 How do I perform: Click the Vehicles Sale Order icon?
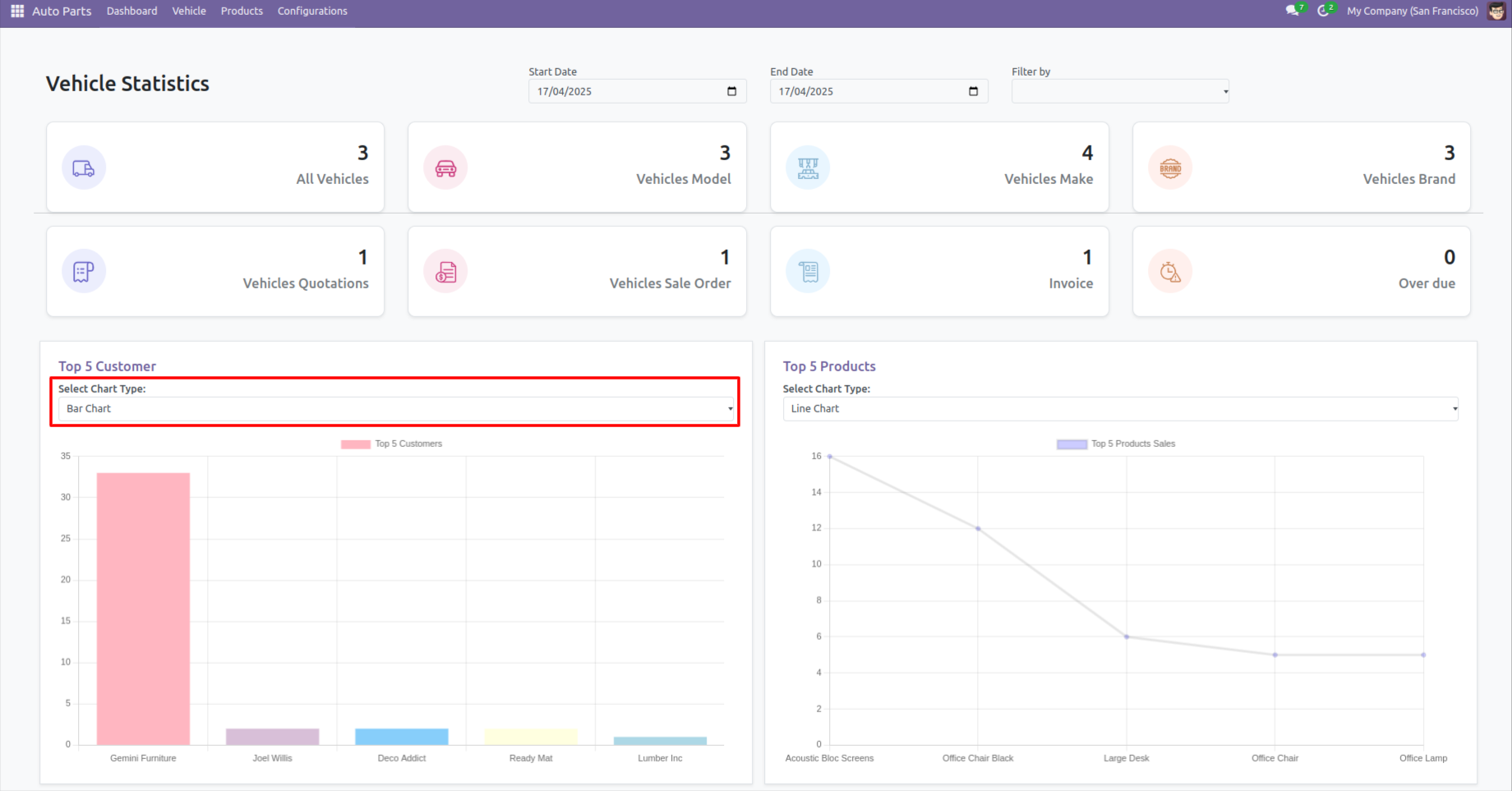445,271
